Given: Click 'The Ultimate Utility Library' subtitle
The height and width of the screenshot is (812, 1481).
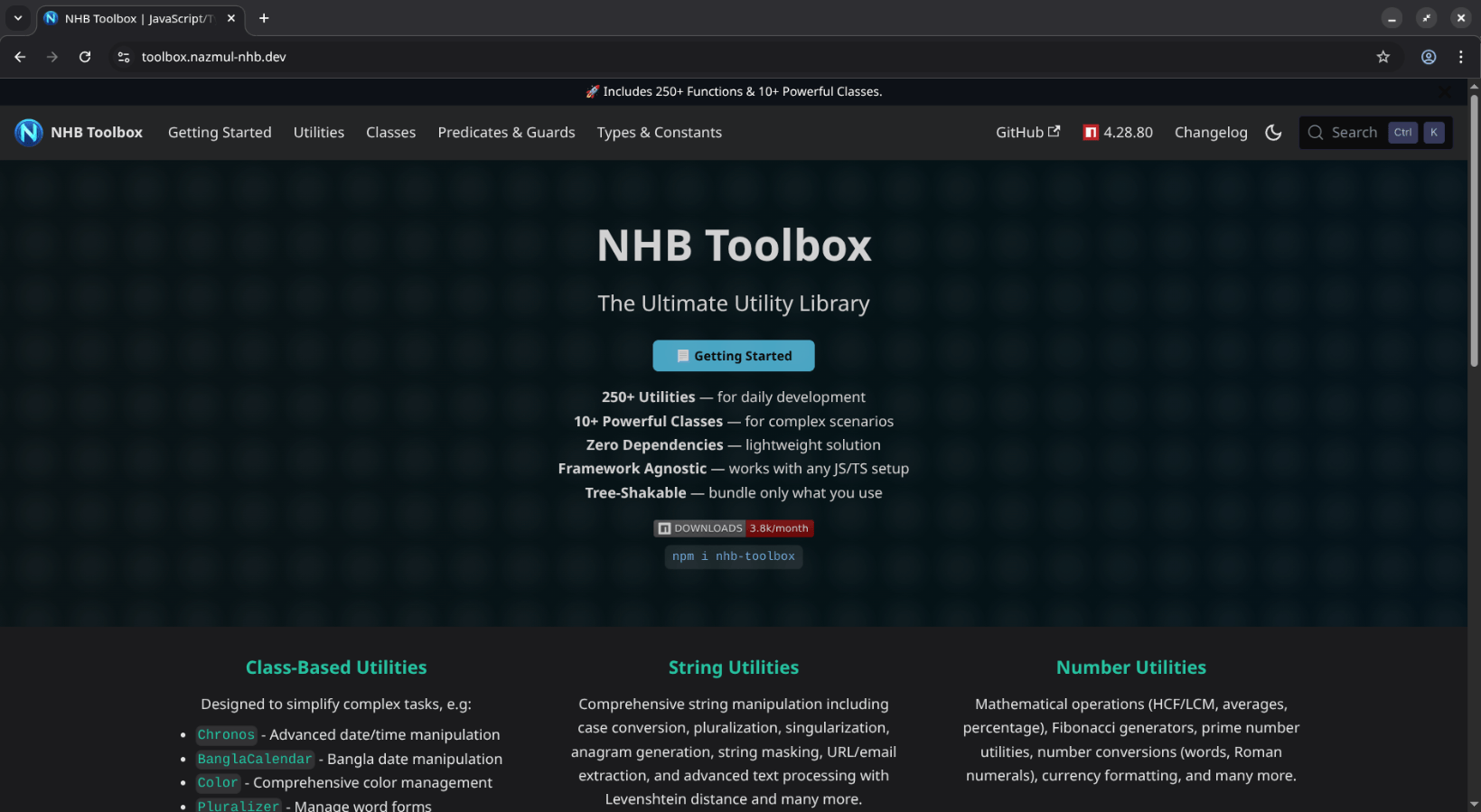Looking at the screenshot, I should (x=734, y=303).
